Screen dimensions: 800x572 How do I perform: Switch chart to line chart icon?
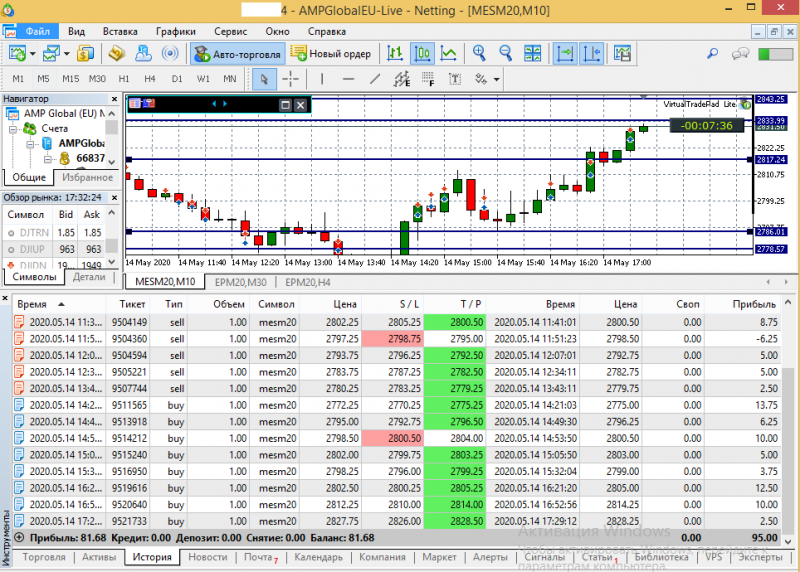coord(449,53)
